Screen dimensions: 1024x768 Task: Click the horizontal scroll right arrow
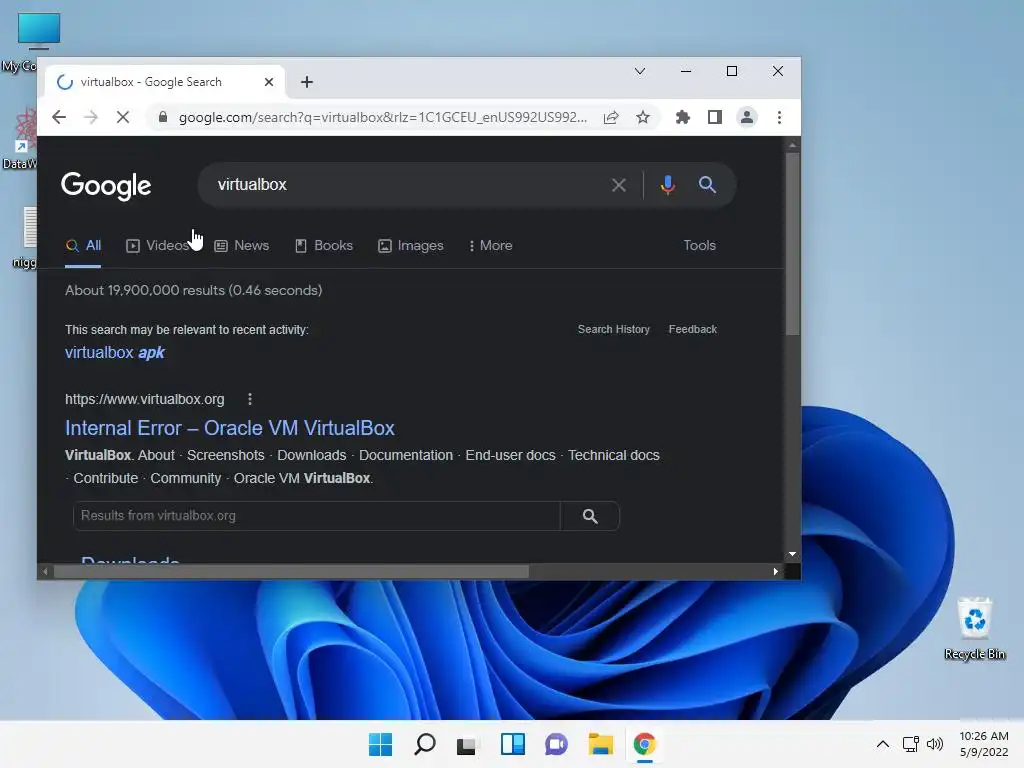tap(775, 572)
